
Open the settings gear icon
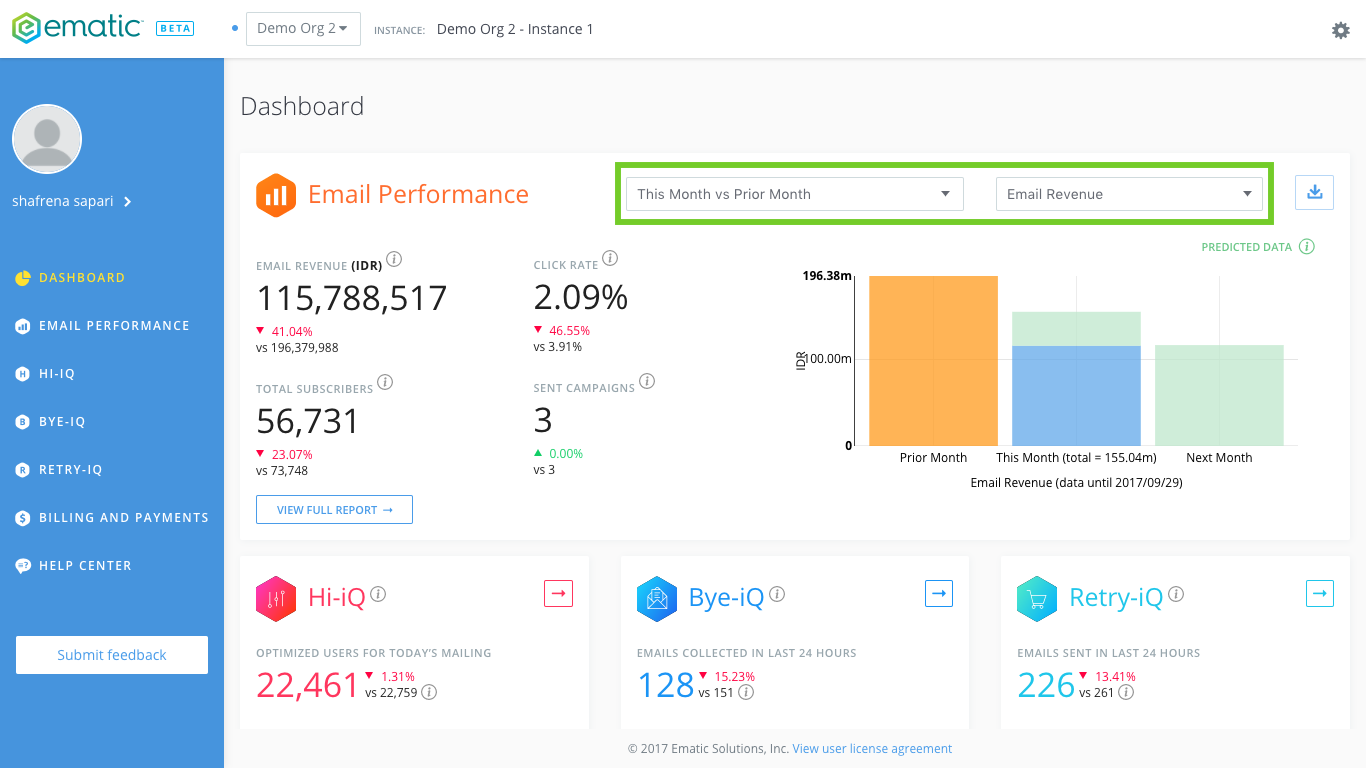pyautogui.click(x=1341, y=30)
